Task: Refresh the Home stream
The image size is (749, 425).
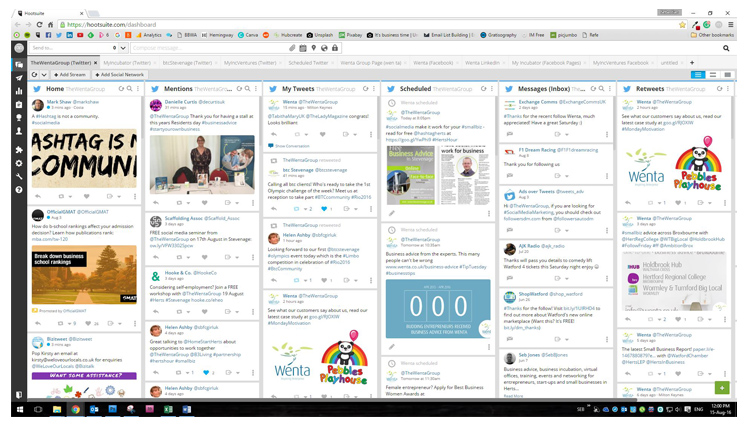Action: 118,89
